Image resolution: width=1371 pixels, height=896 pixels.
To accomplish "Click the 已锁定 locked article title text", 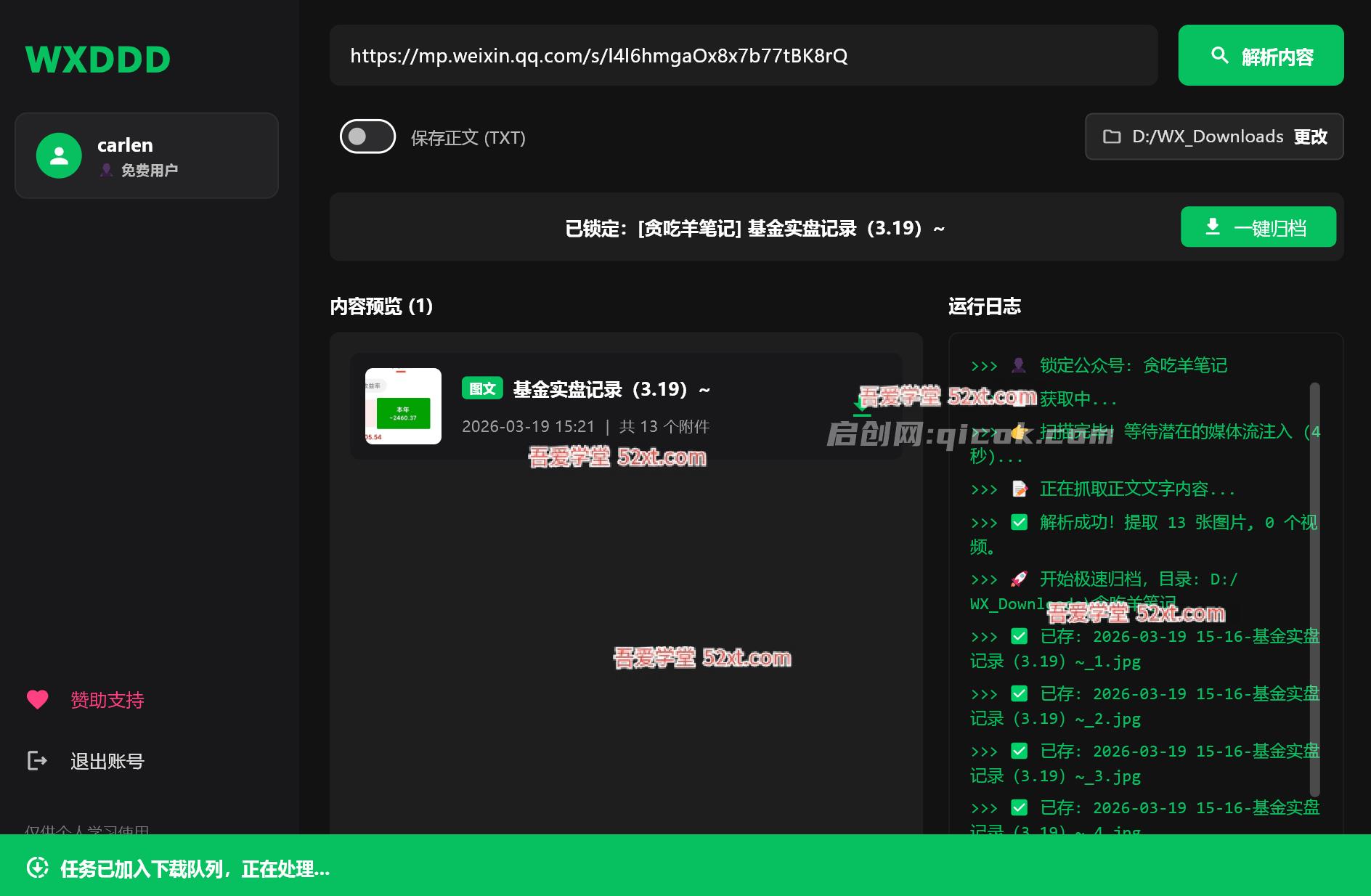I will 755,228.
